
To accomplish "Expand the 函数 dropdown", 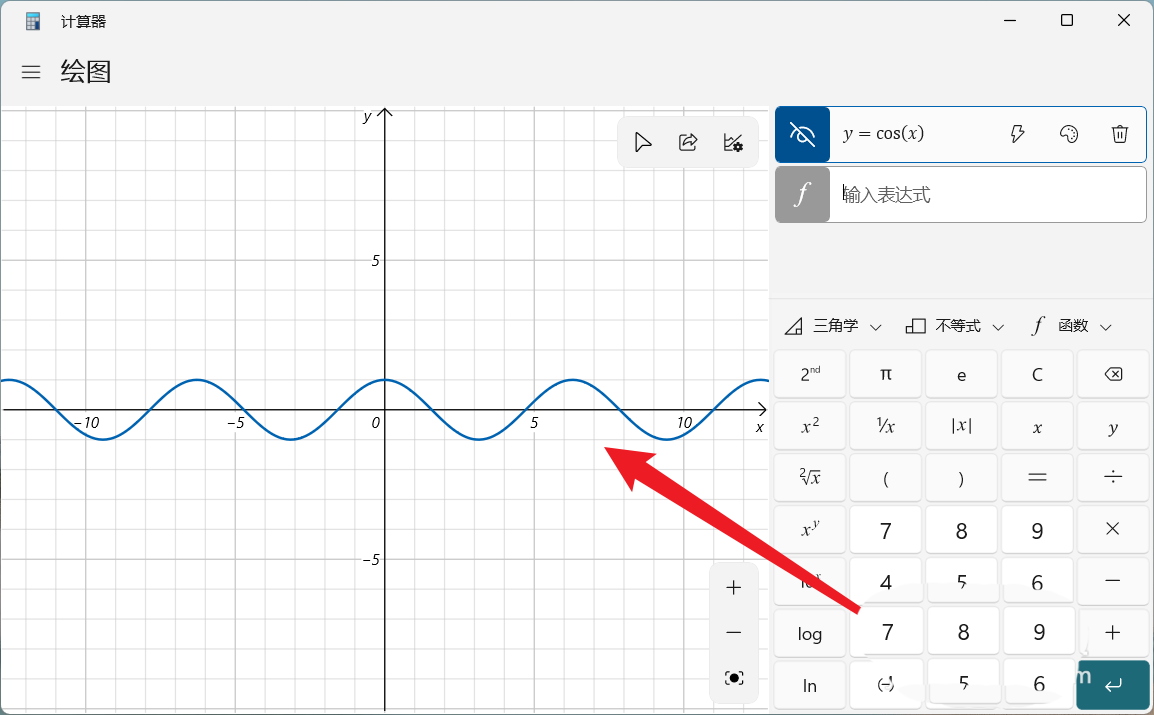I will pos(1072,326).
